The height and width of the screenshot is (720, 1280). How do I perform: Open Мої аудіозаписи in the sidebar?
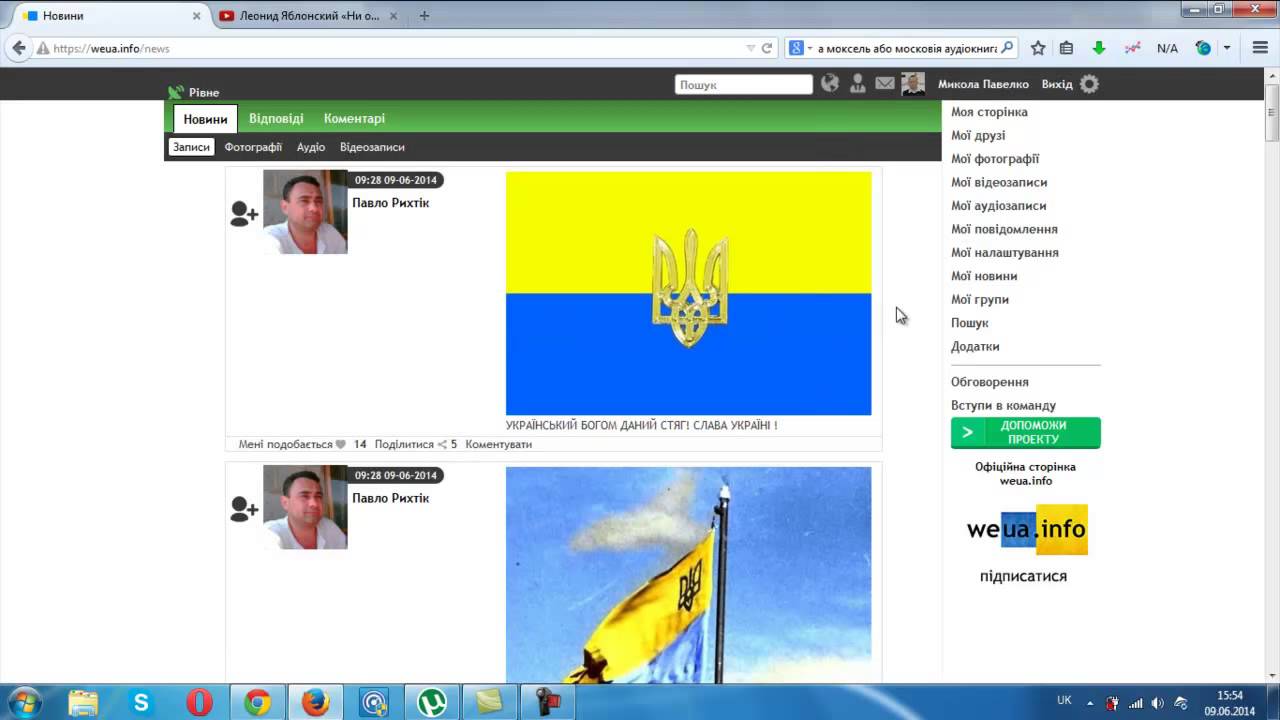(x=998, y=205)
